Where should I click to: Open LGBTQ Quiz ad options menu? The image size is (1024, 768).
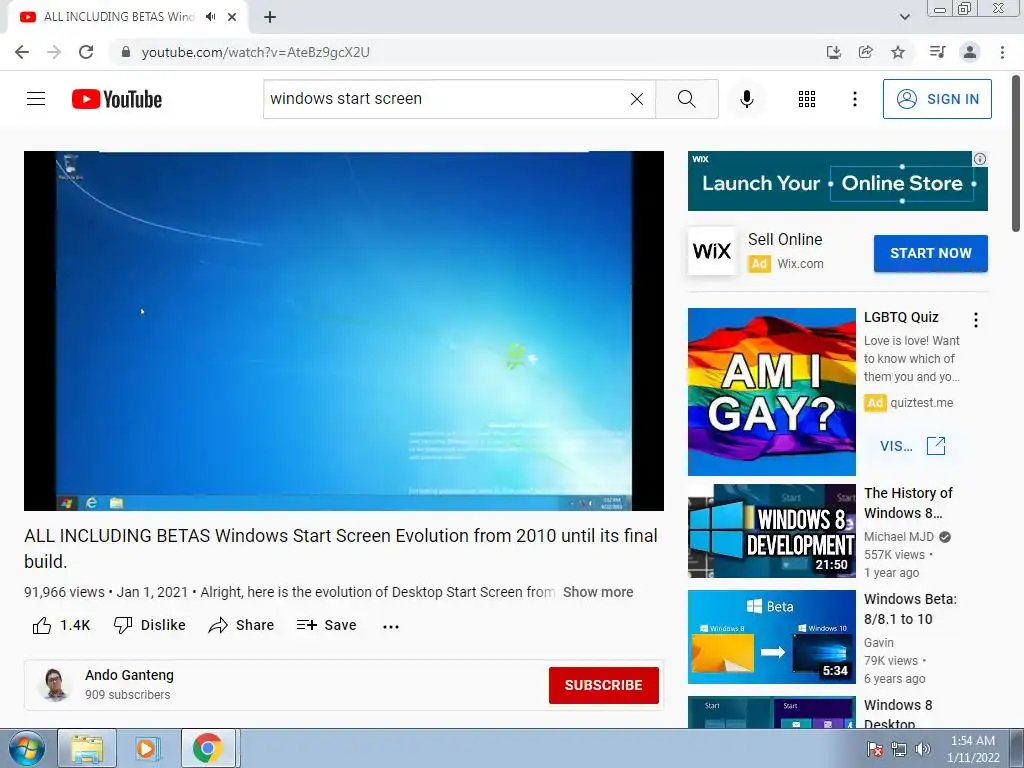coord(976,319)
